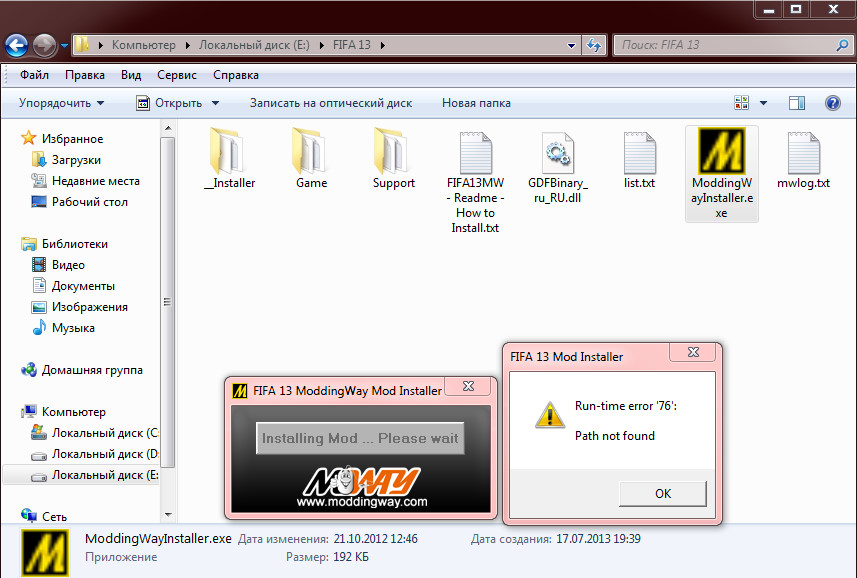Click the change view icon
The image size is (857, 578).
(x=742, y=102)
